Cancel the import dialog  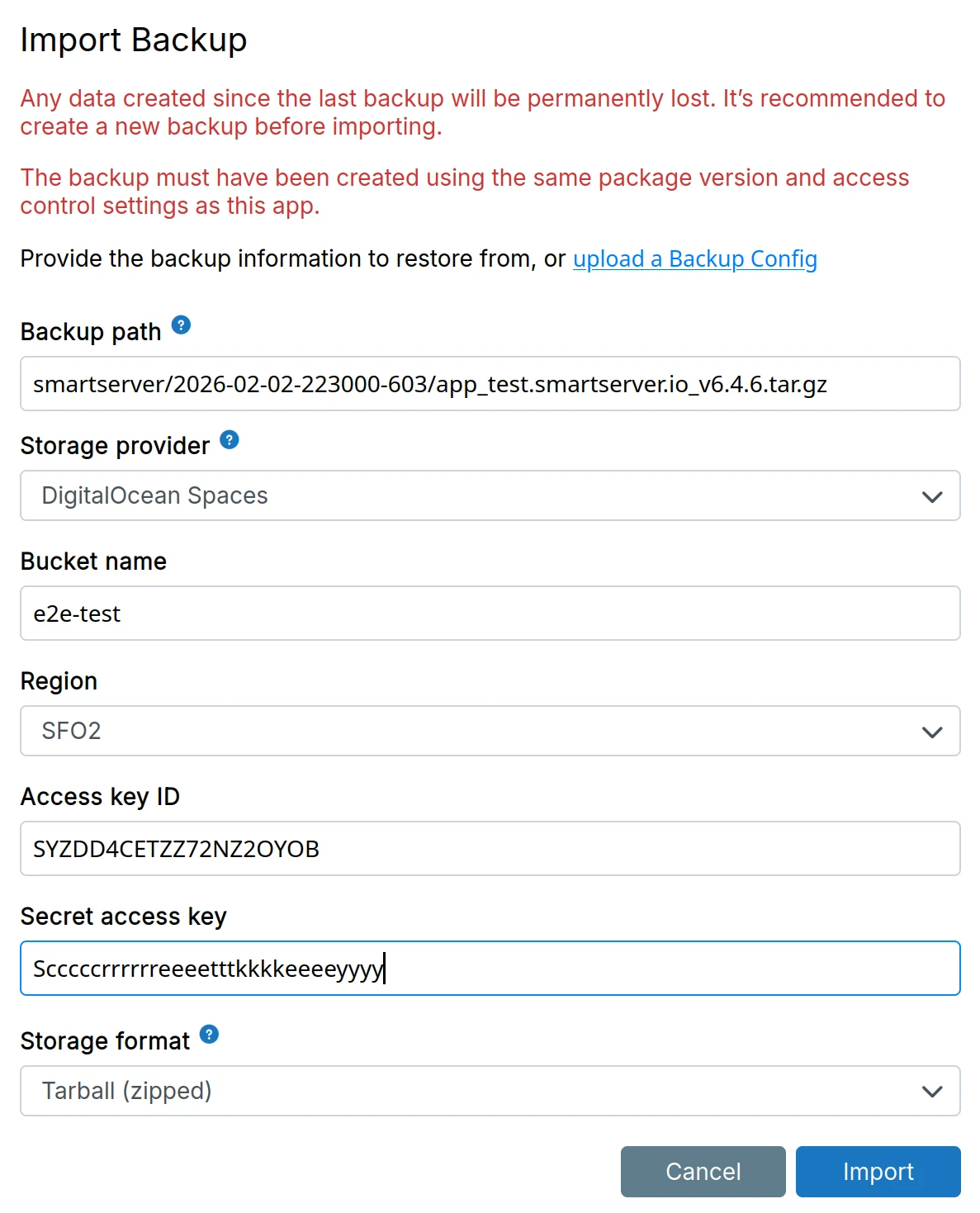(703, 1172)
